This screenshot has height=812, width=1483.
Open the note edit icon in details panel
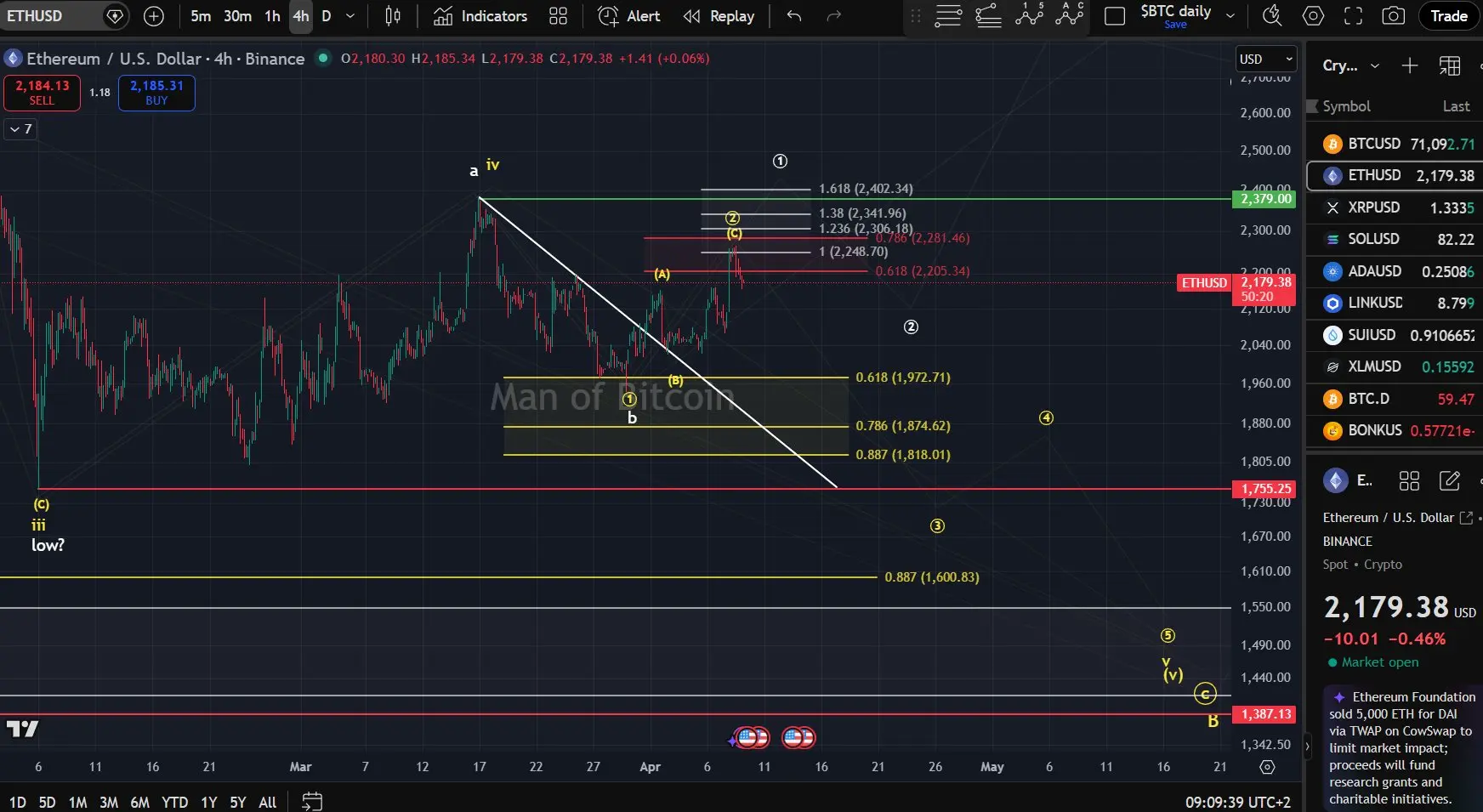1450,481
